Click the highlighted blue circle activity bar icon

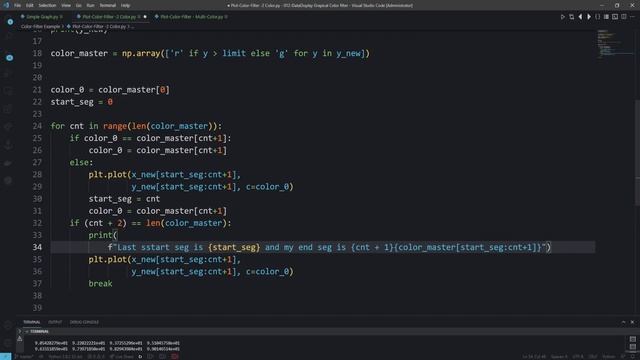tap(10, 58)
